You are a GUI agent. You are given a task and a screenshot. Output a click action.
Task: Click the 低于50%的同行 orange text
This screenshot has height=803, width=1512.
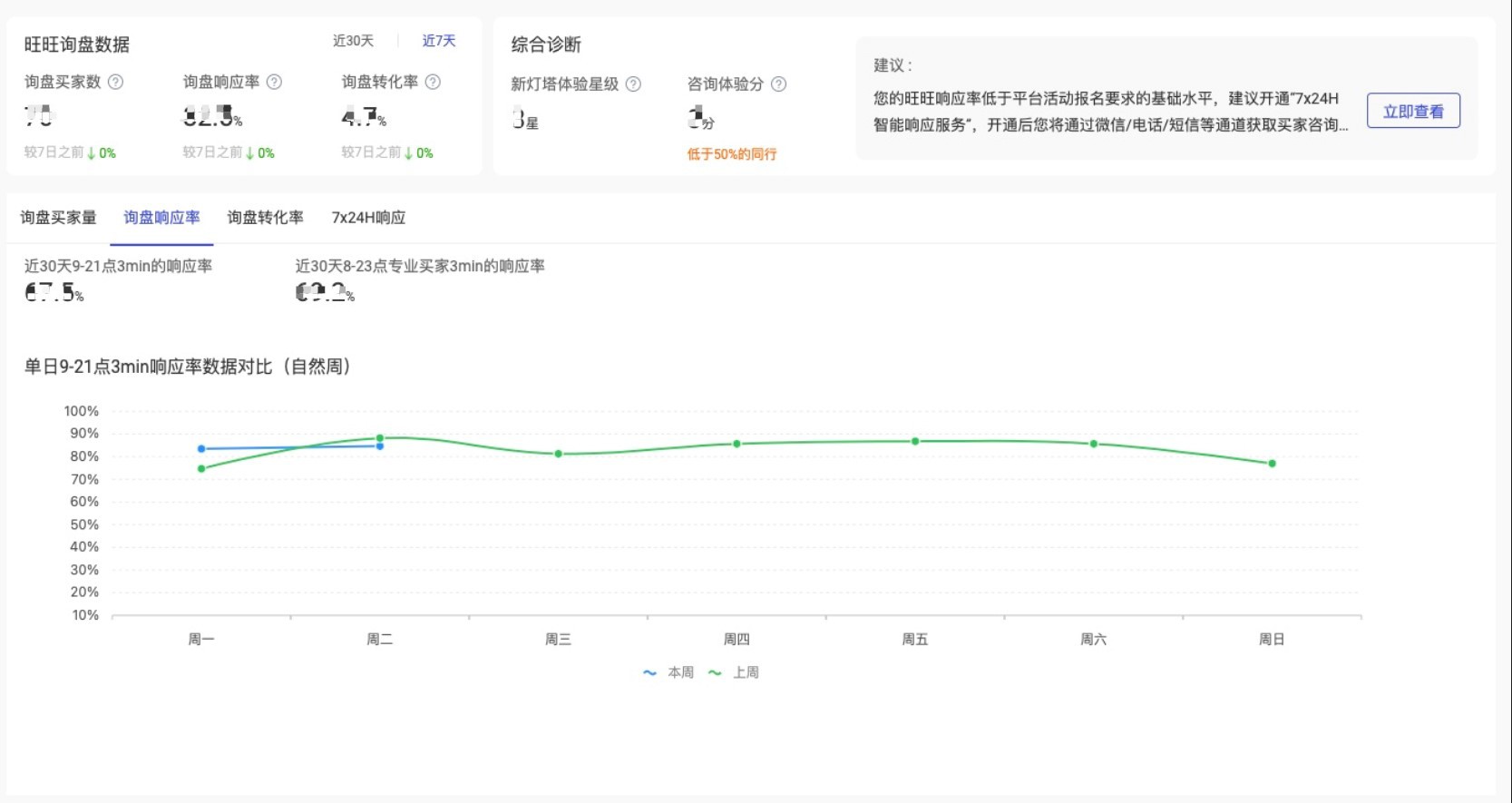[x=732, y=154]
